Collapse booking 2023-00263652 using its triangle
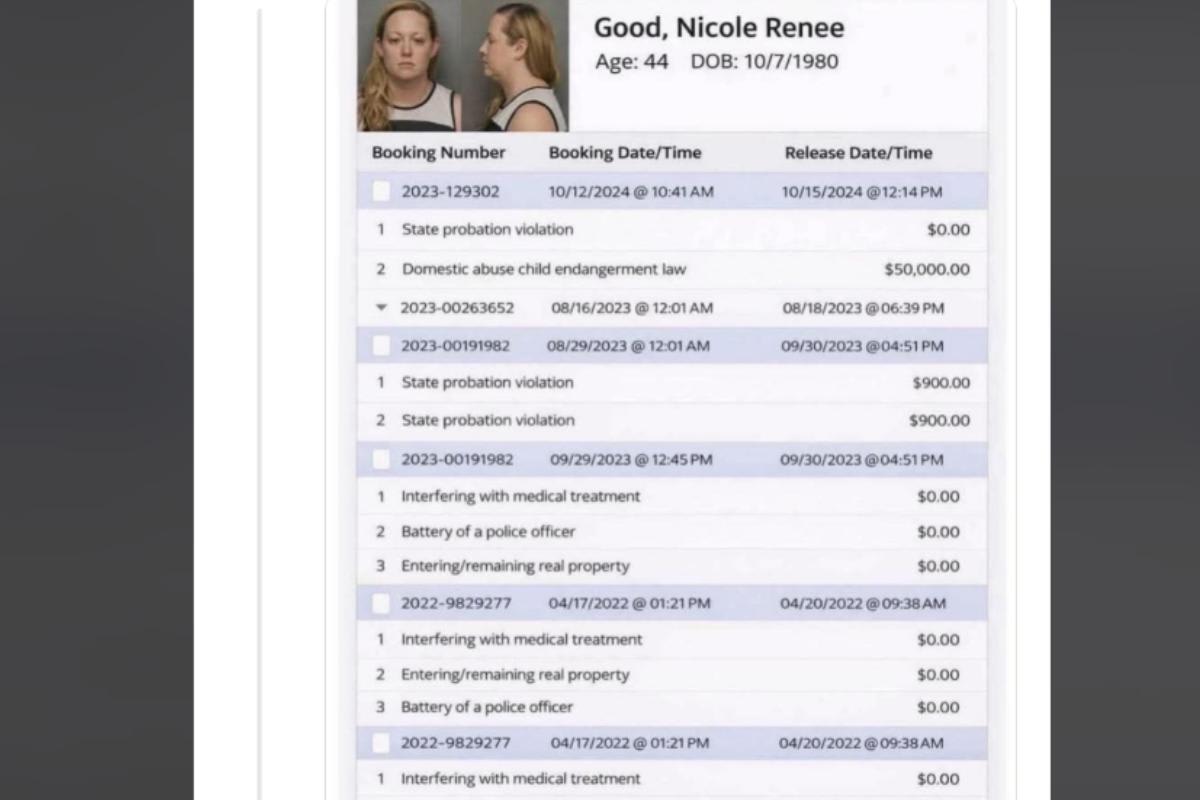 click(x=381, y=308)
